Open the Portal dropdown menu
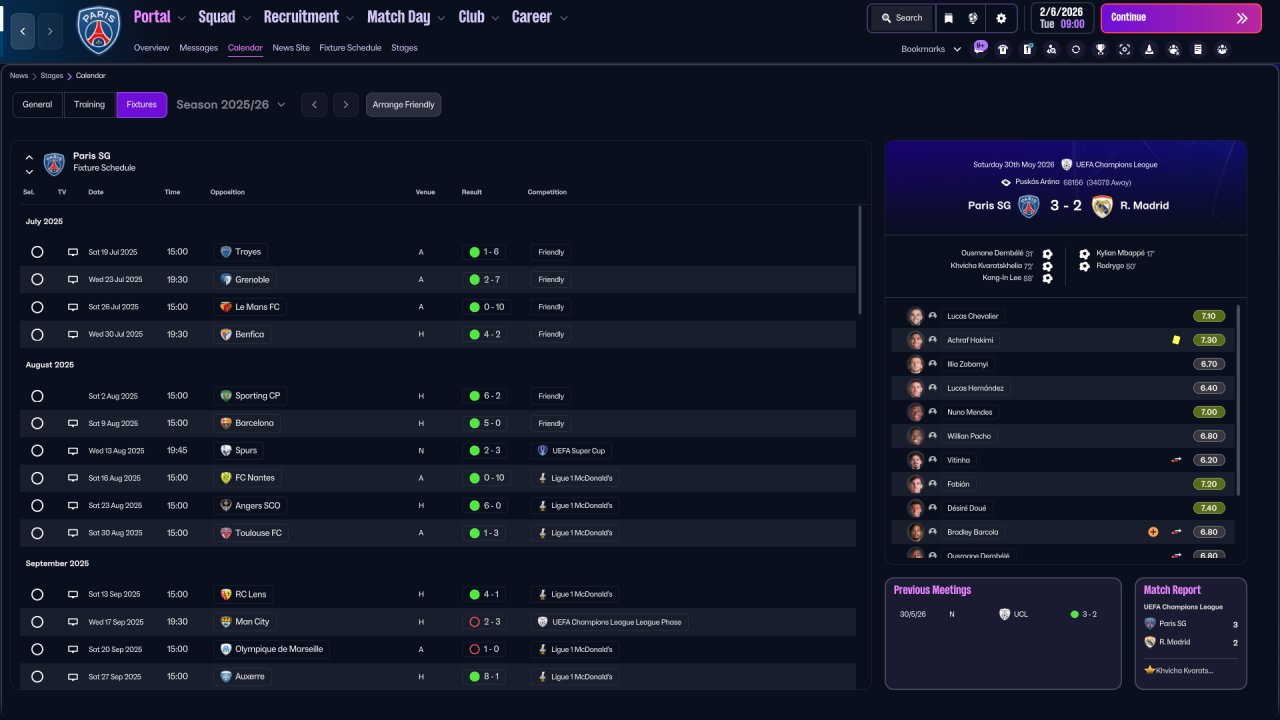The image size is (1280, 720). 161,17
